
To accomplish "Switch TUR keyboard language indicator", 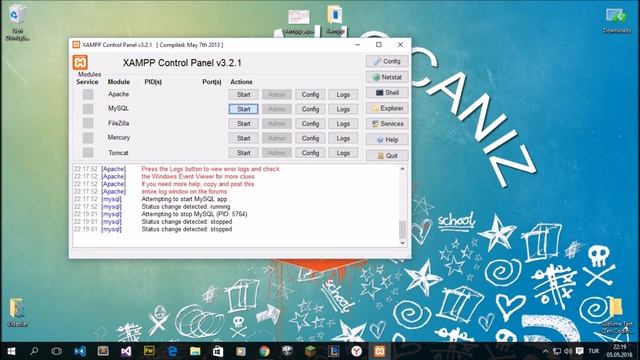I will pyautogui.click(x=594, y=351).
